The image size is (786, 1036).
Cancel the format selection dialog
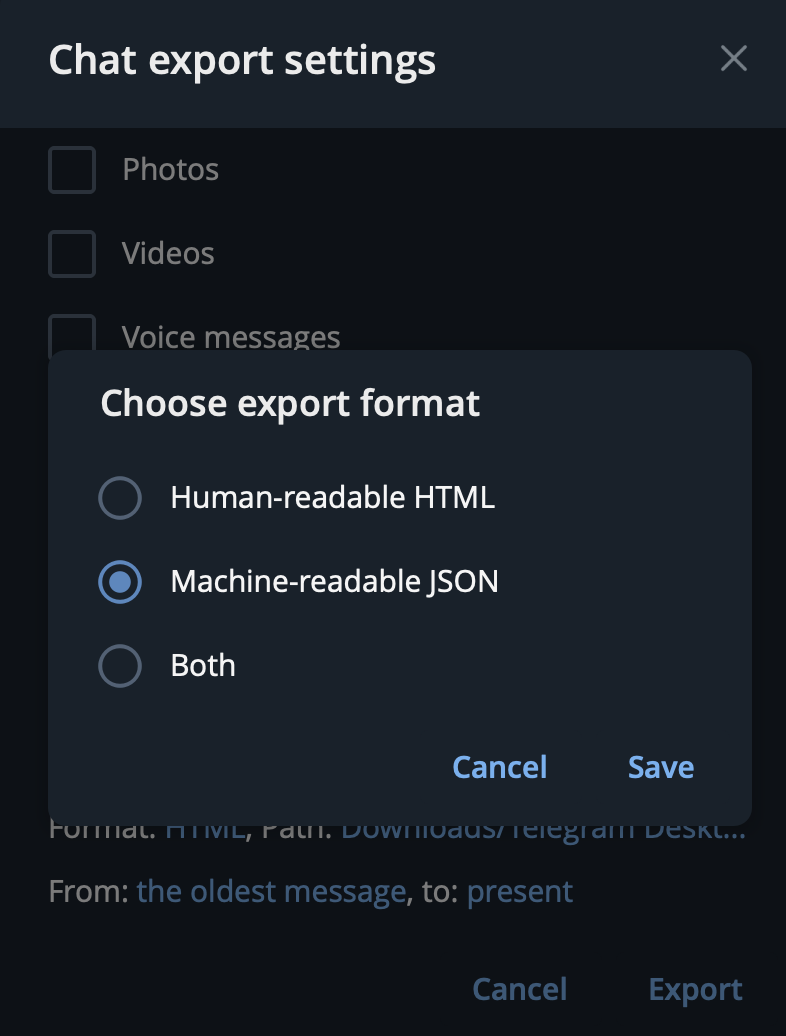(499, 767)
